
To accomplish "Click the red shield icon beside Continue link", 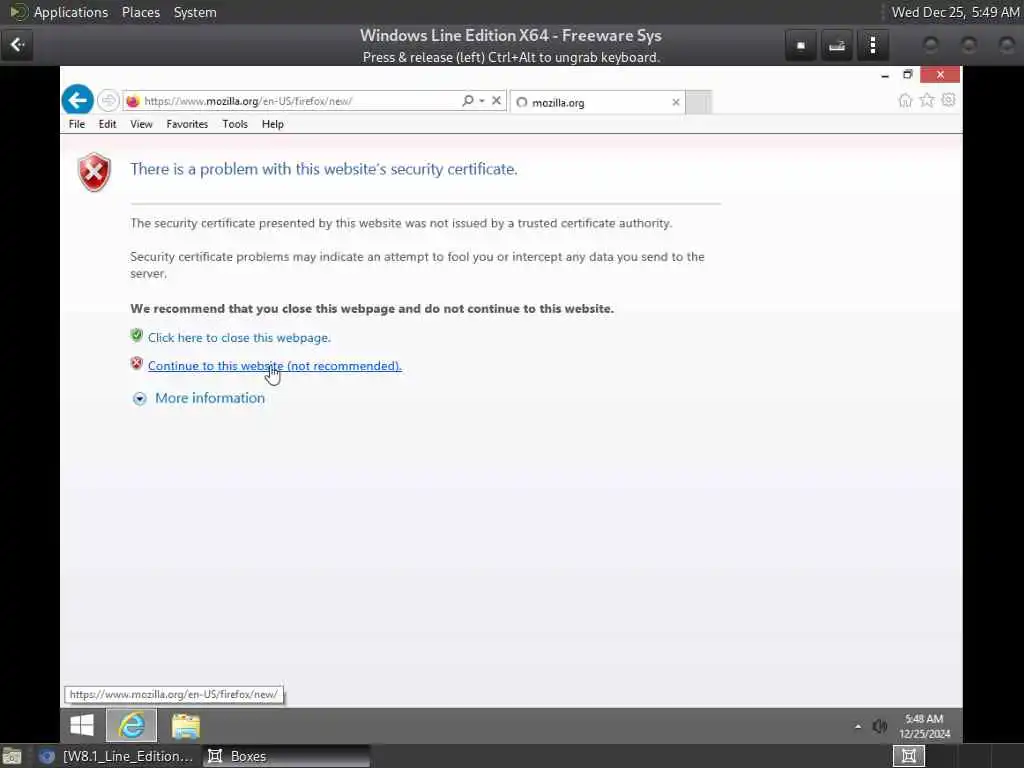I will (136, 364).
